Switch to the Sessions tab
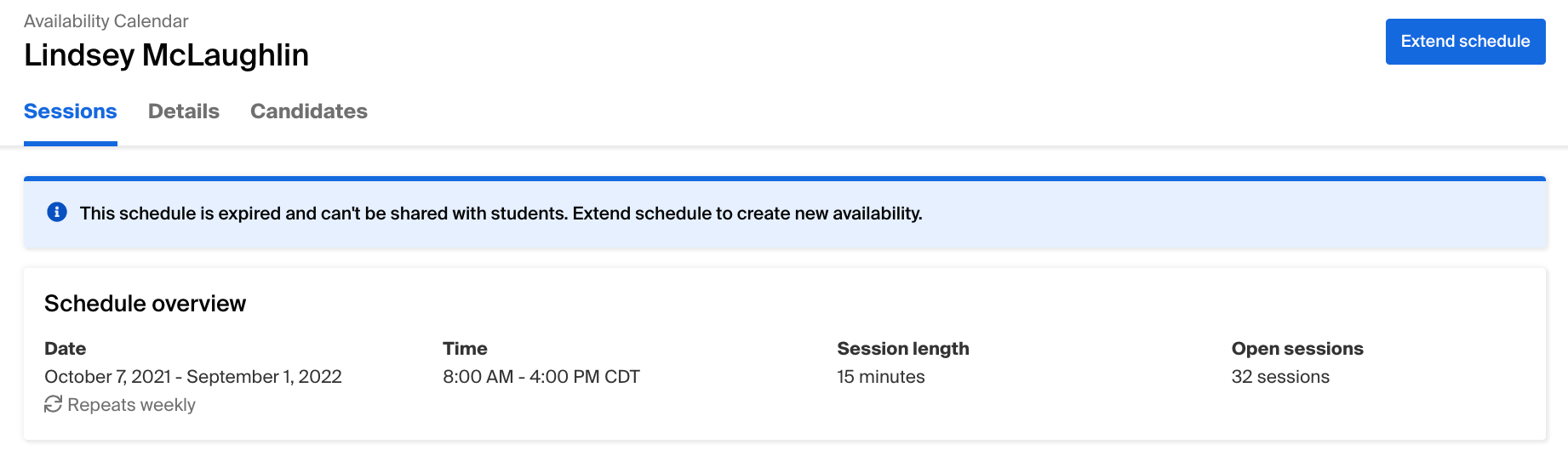This screenshot has width=1568, height=456. [x=71, y=111]
